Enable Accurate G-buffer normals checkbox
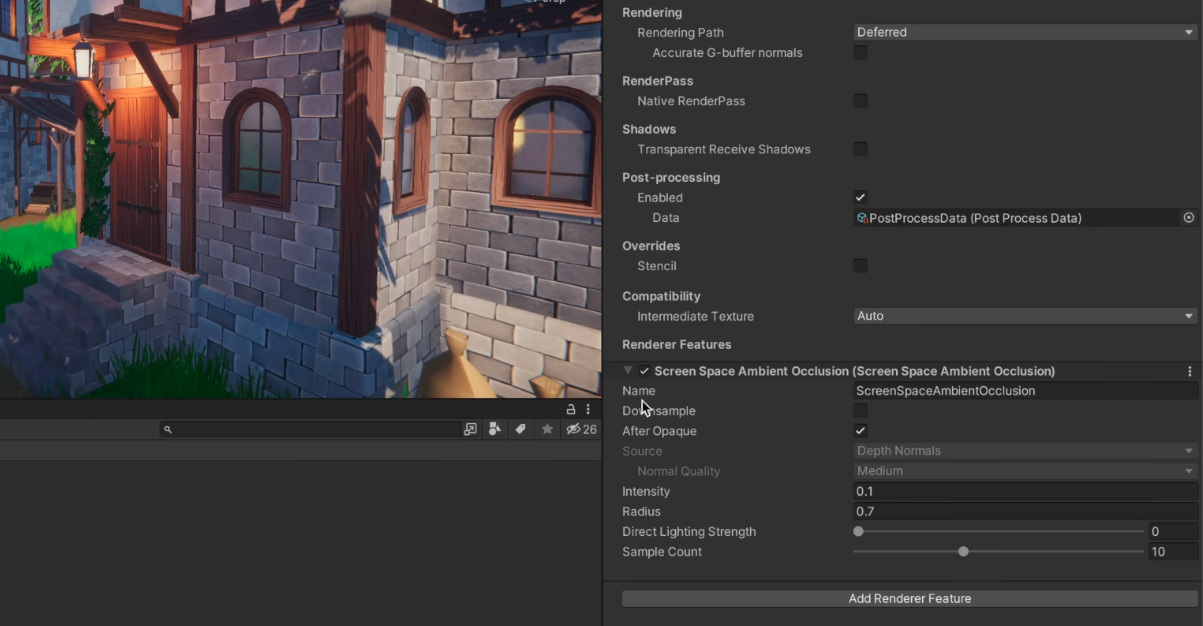This screenshot has height=626, width=1203. pos(860,52)
